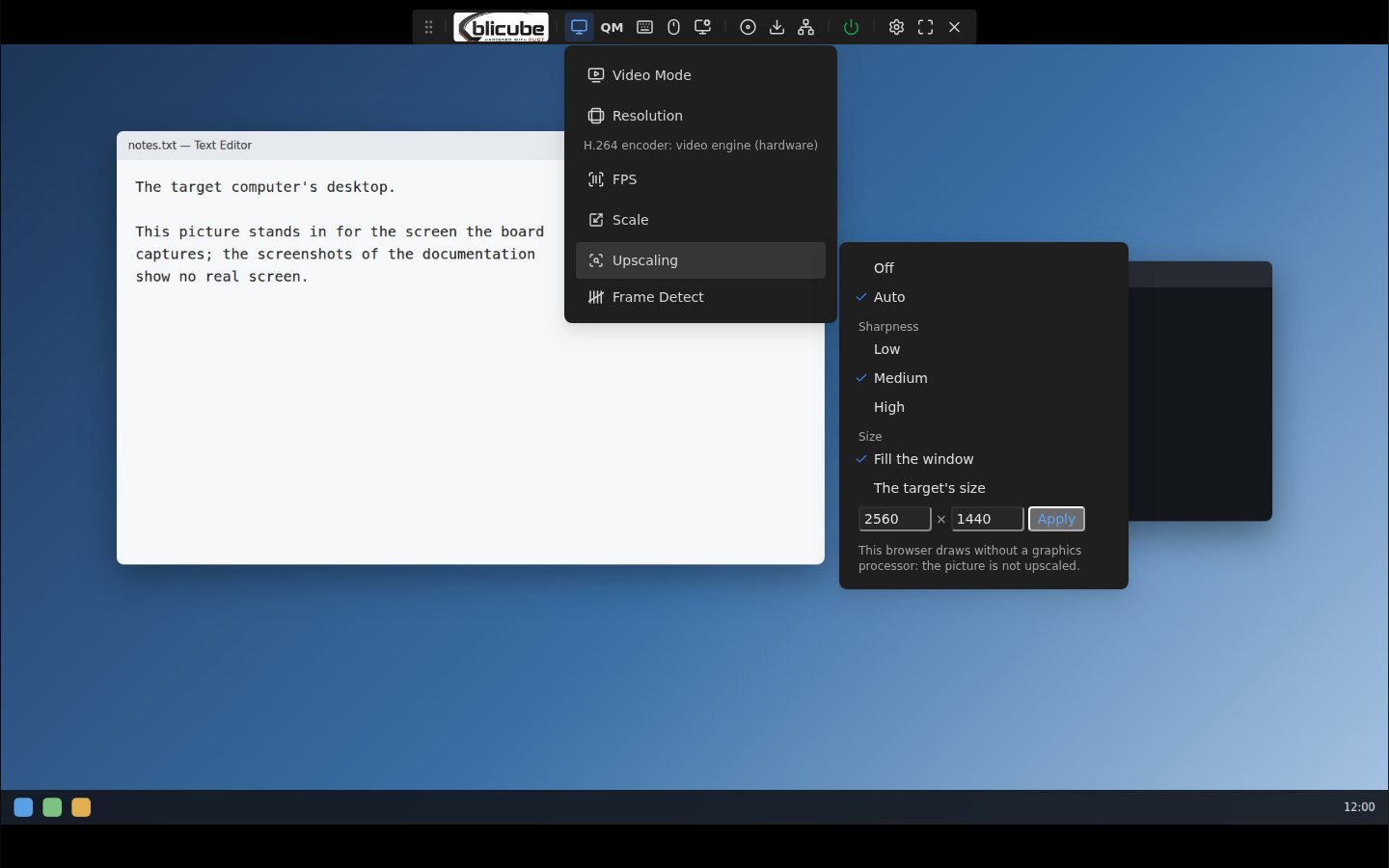Select the Upscaling menu entry
1389x868 pixels.
[700, 260]
